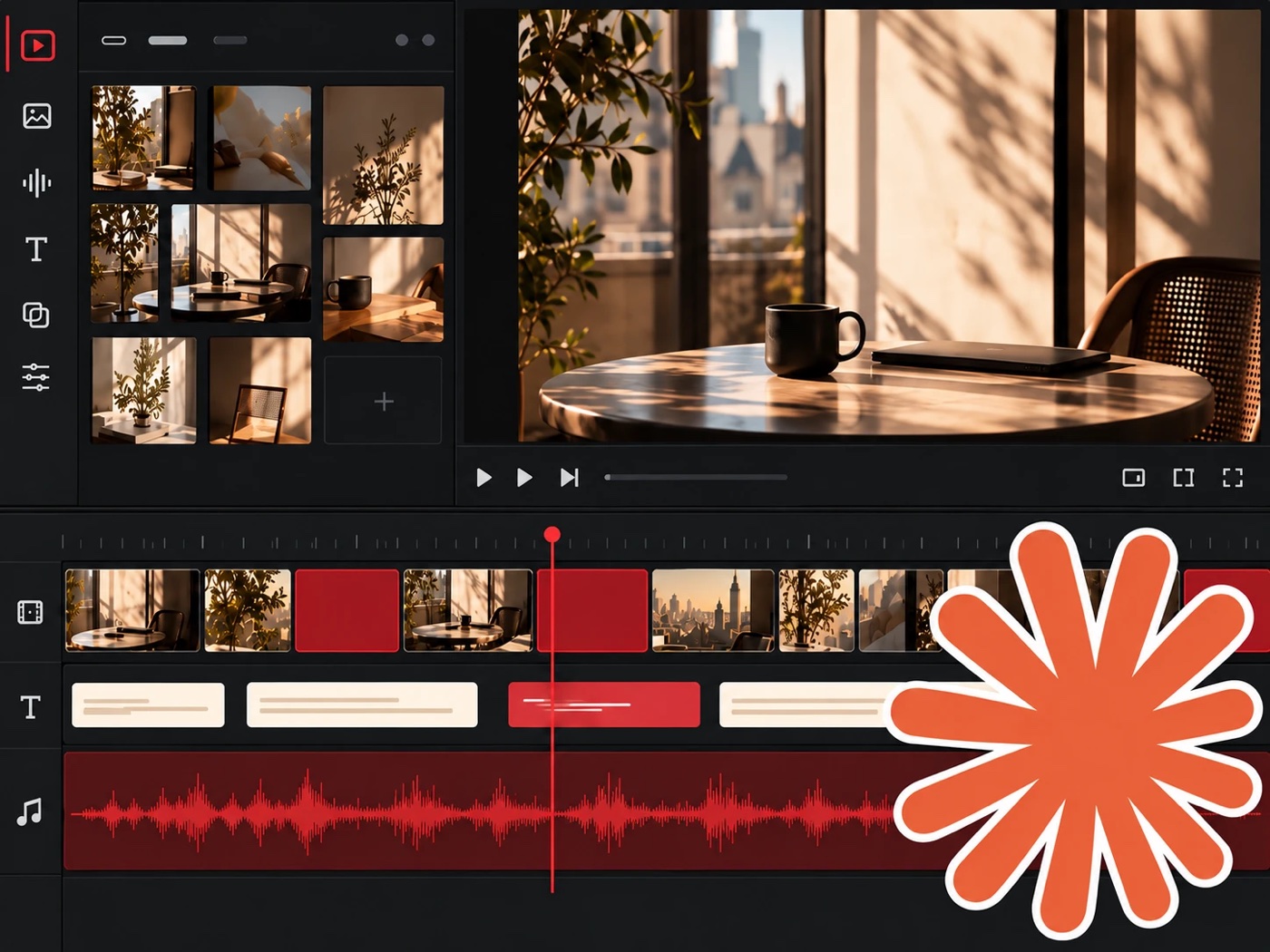
Task: Click the skip-to-next playback icon
Action: (569, 478)
